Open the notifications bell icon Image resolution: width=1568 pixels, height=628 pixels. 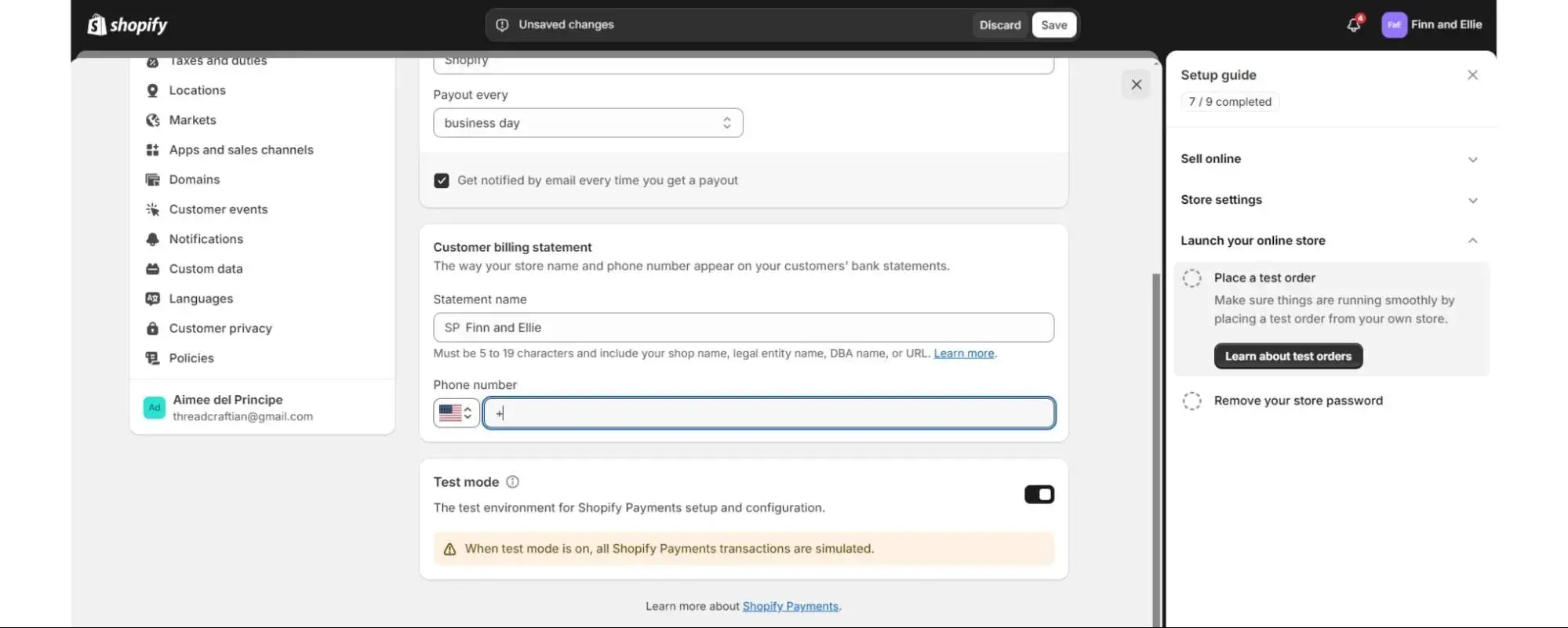1354,25
